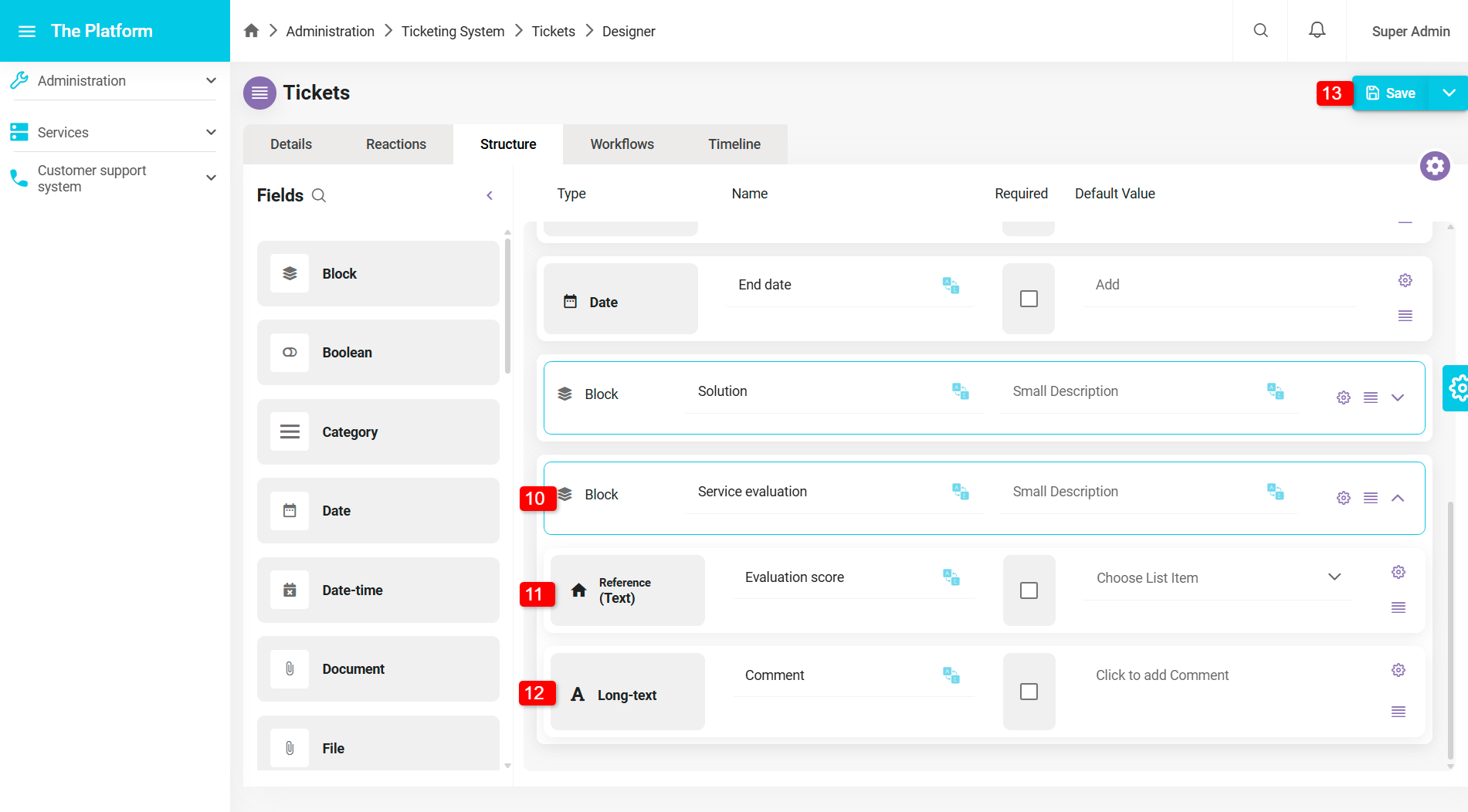Click the Administration breadcrumb link
The height and width of the screenshot is (812, 1468).
(330, 32)
